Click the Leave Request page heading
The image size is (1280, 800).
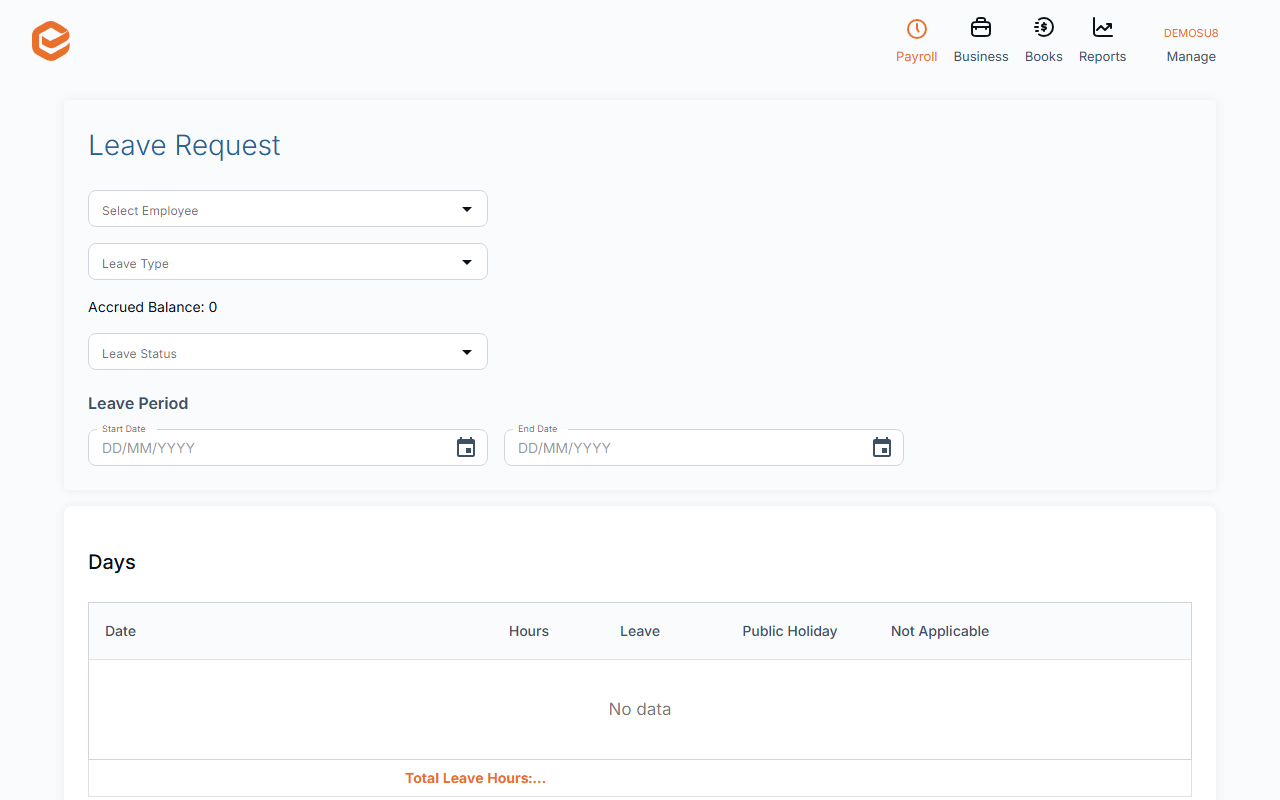pos(184,145)
